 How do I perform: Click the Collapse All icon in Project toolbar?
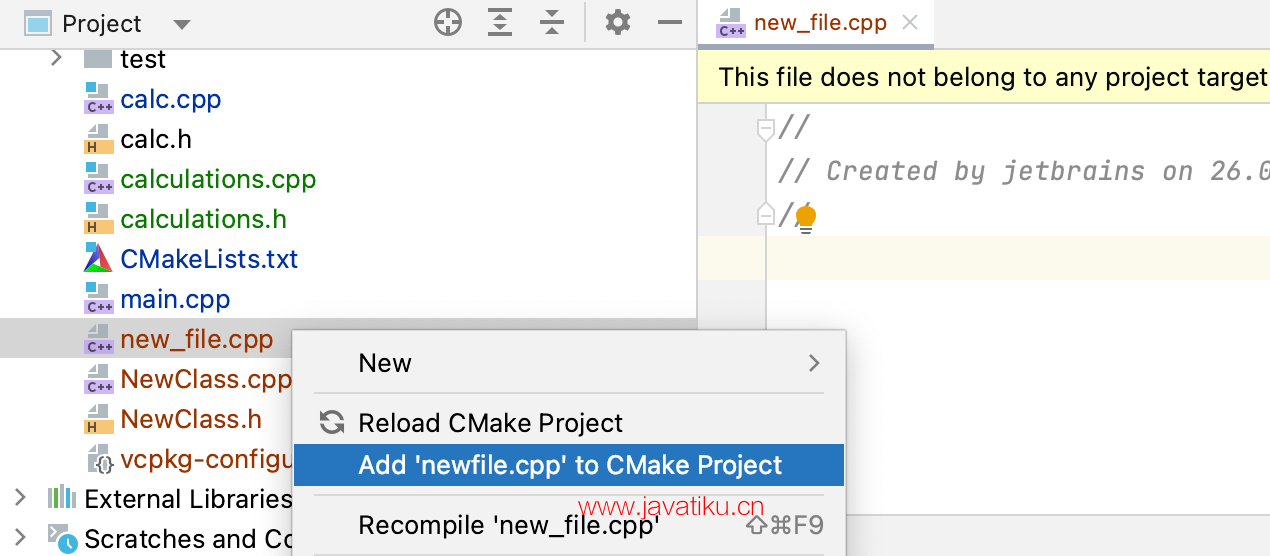(552, 23)
